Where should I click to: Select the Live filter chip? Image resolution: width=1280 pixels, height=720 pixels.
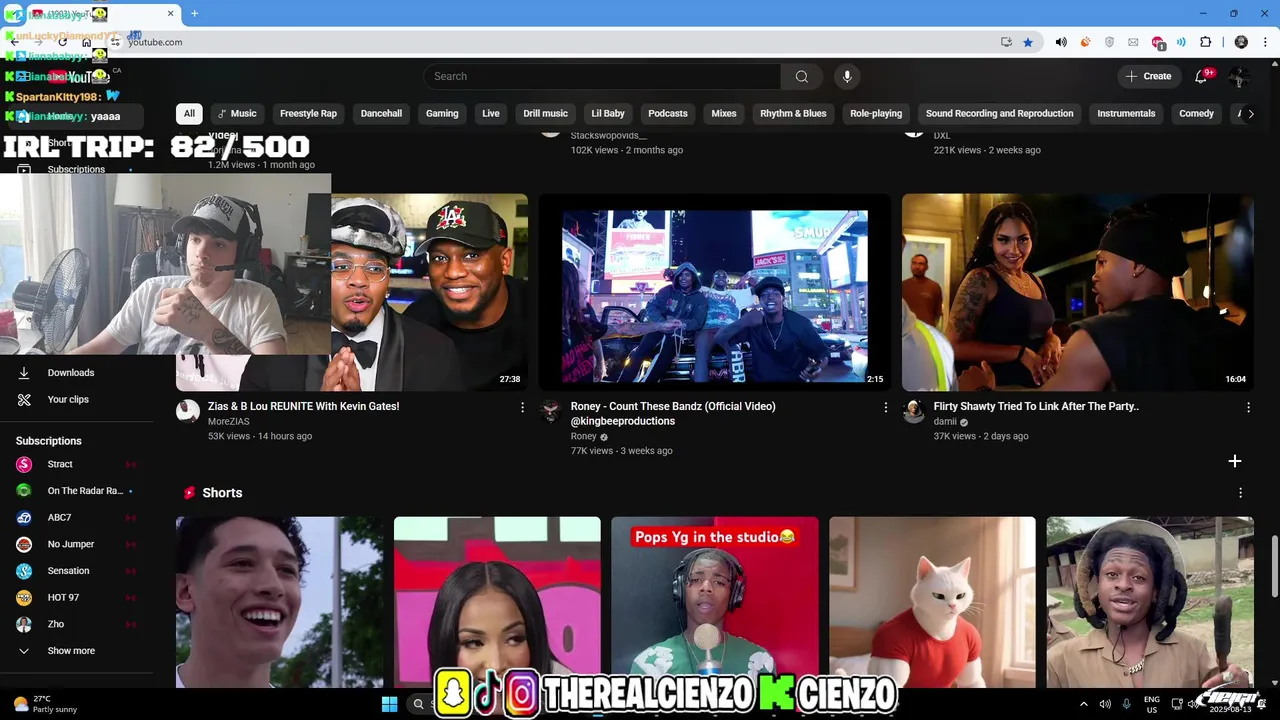(x=491, y=114)
